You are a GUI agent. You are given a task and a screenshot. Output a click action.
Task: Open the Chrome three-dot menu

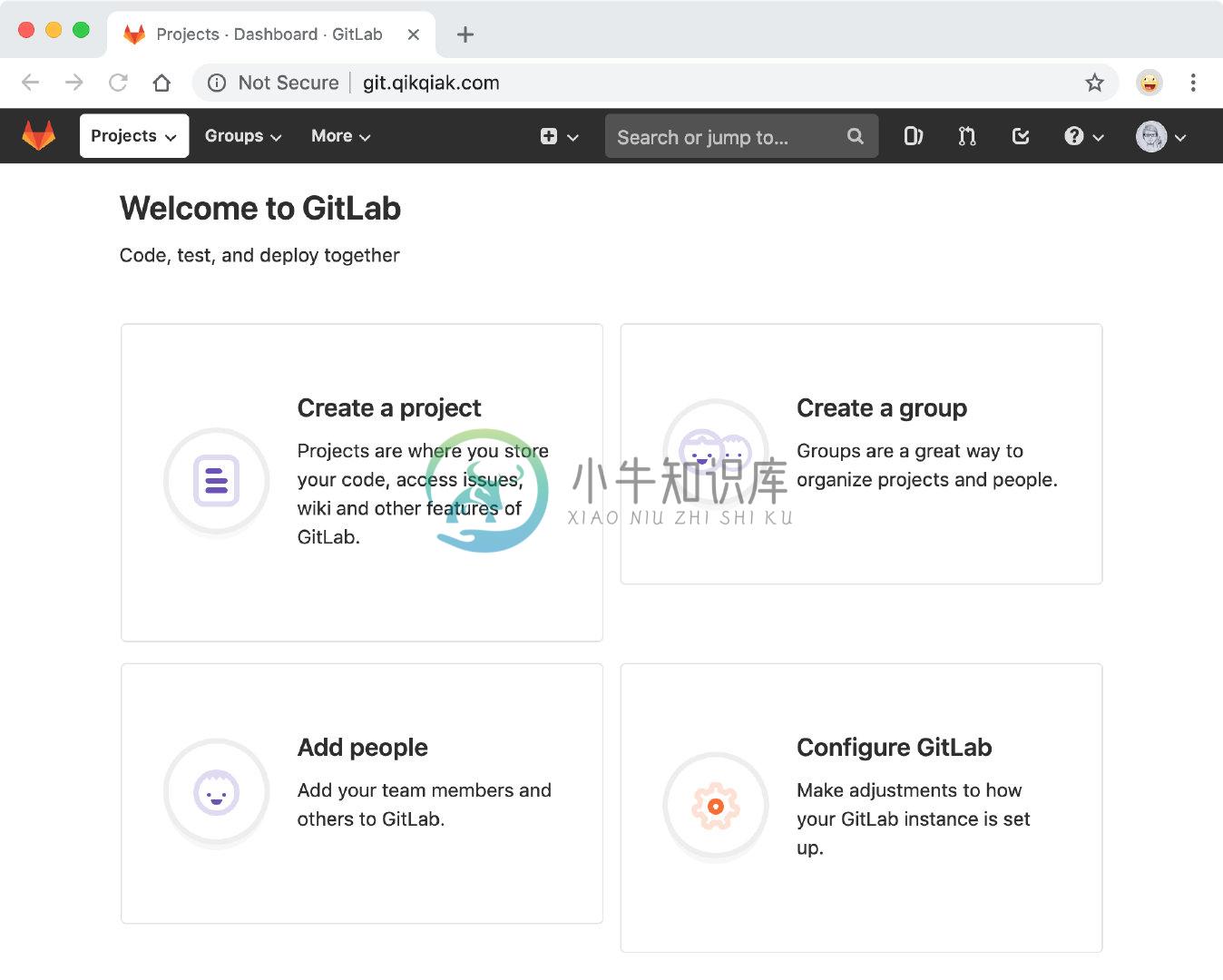[1193, 83]
